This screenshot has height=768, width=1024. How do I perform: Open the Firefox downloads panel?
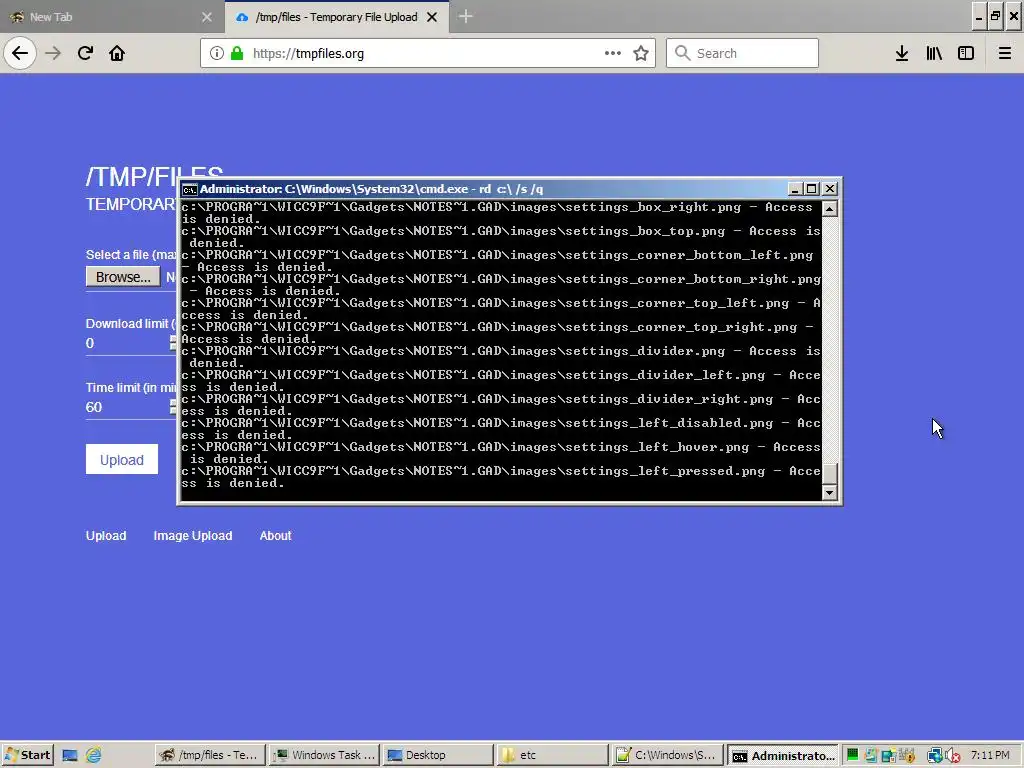coord(902,53)
